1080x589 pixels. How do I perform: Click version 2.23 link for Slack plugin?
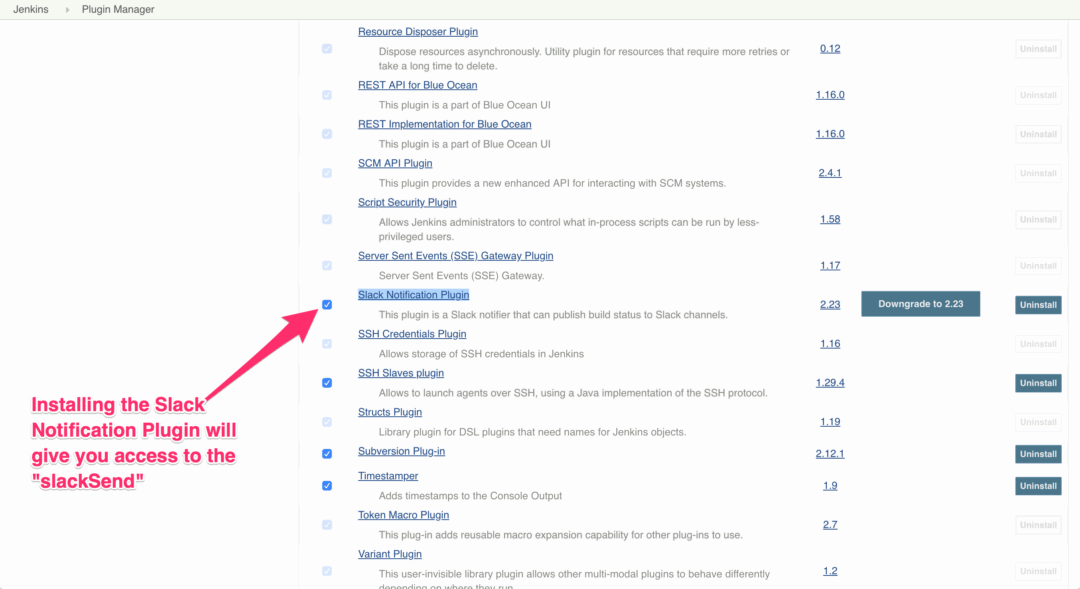pos(830,305)
